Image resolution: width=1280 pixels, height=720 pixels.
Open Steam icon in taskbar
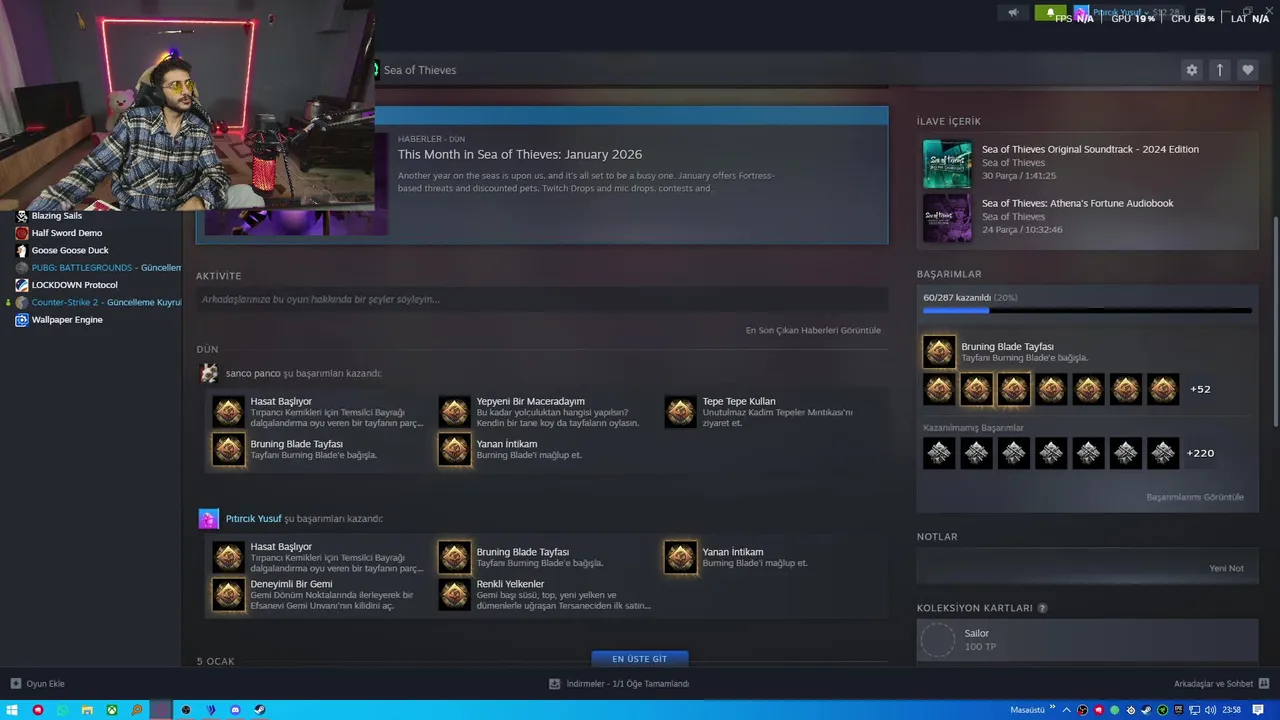260,710
